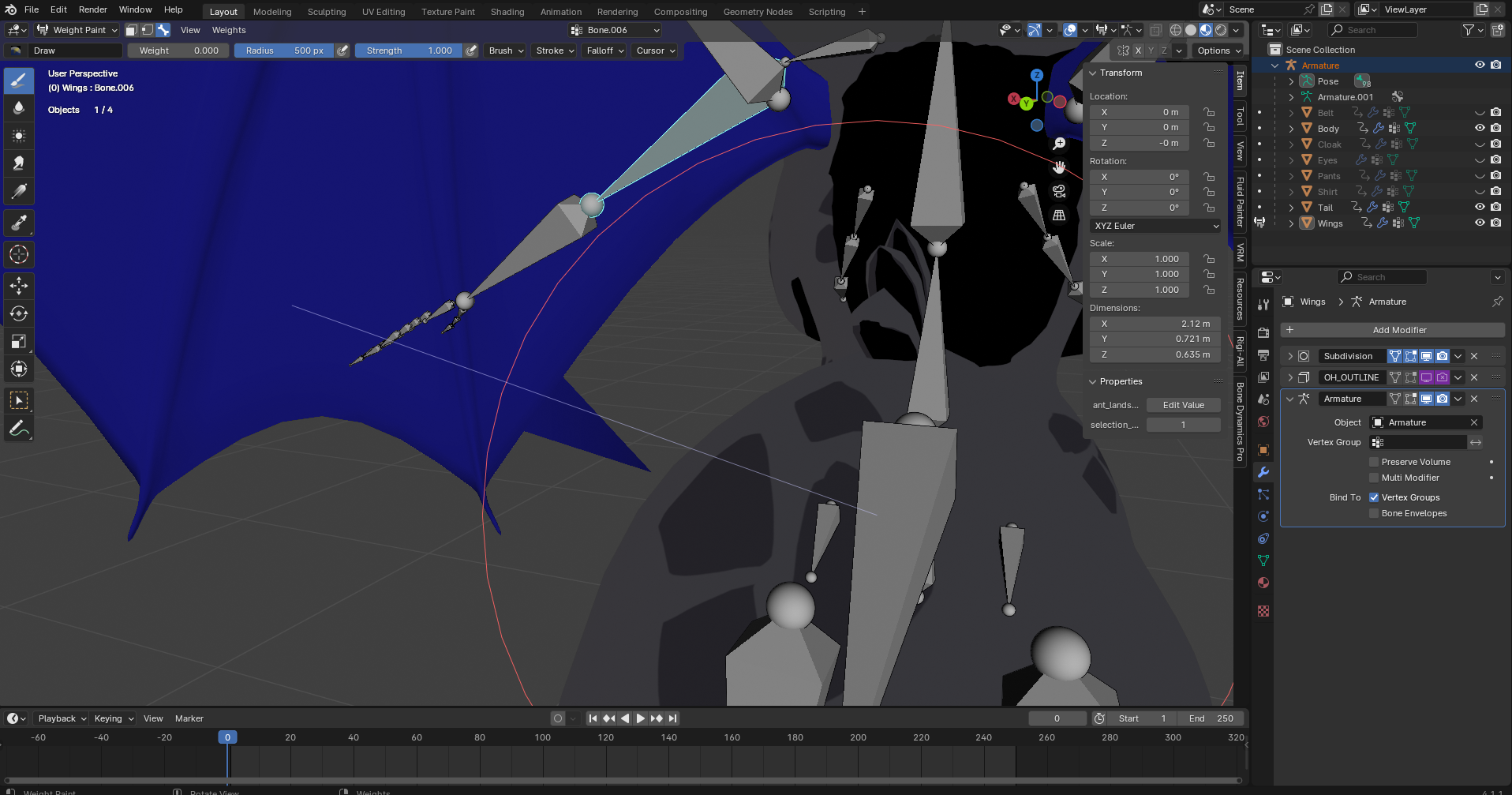
Task: Open the Texture properties tab icon
Action: tap(1263, 611)
